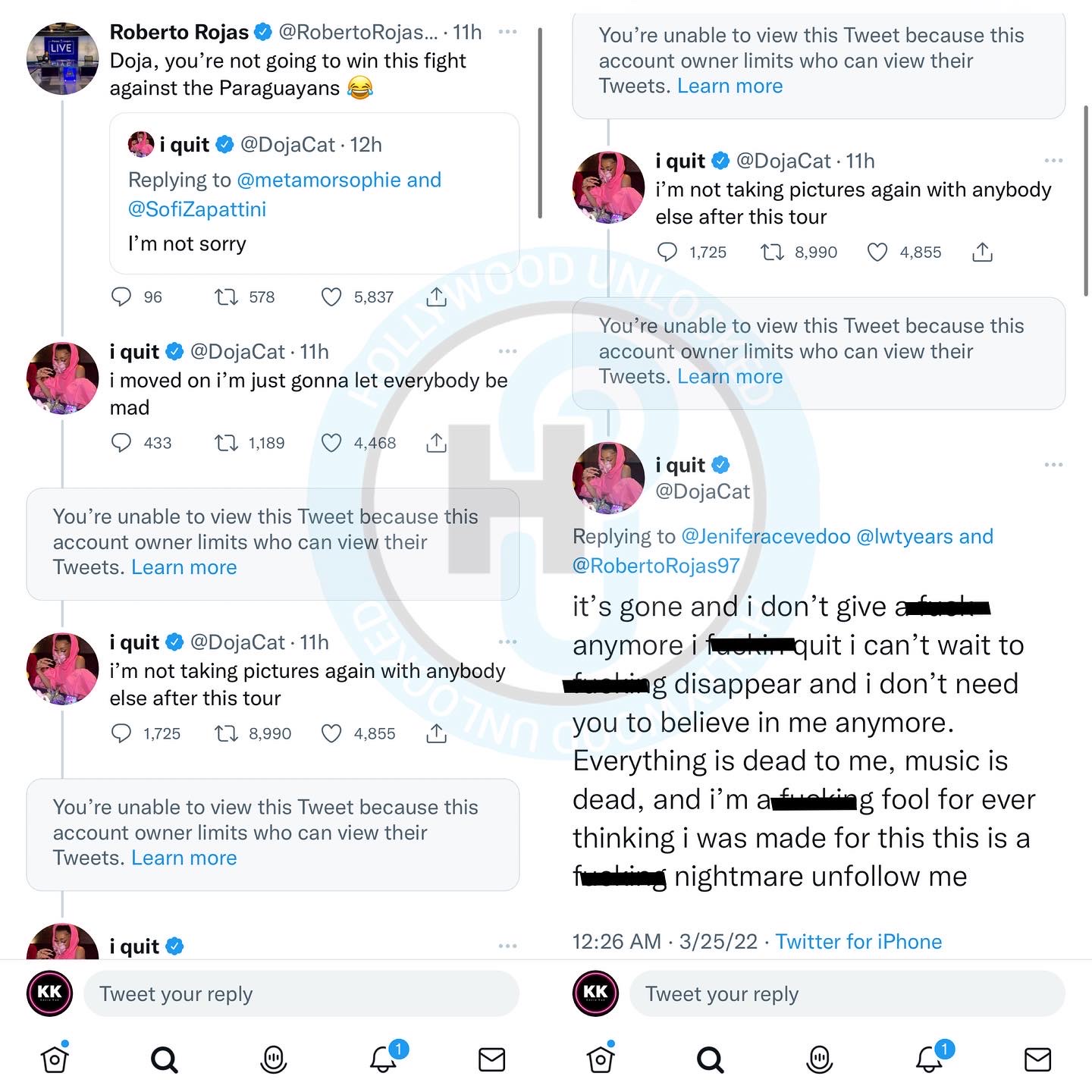Open more options on 'i moved on' tweet
This screenshot has width=1092, height=1092.
click(x=507, y=351)
